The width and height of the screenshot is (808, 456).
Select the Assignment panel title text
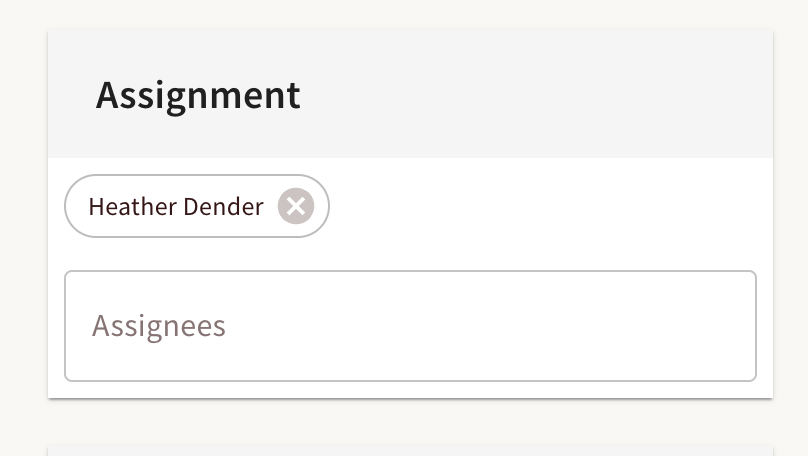pyautogui.click(x=198, y=95)
